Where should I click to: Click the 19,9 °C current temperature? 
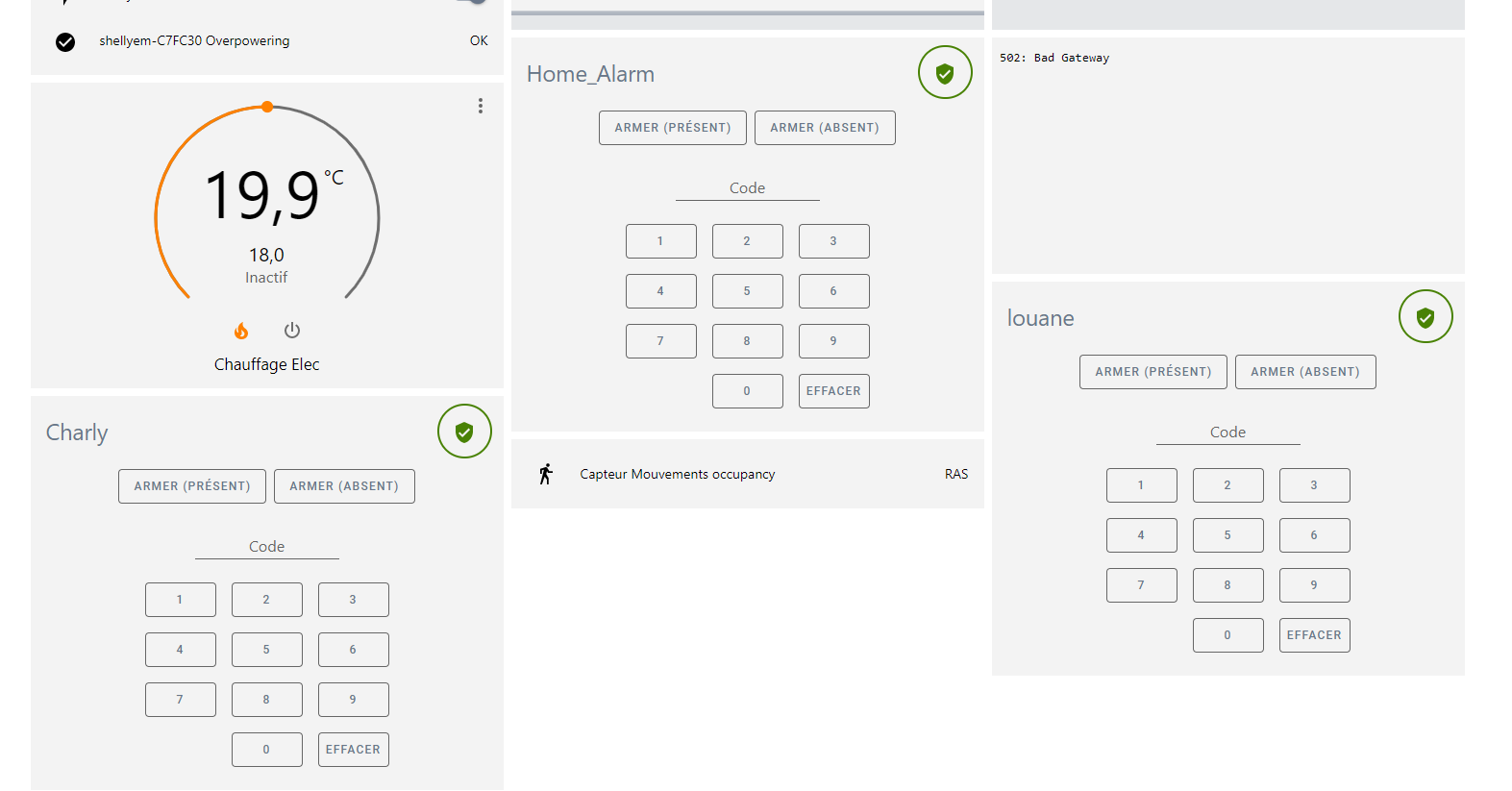(273, 195)
